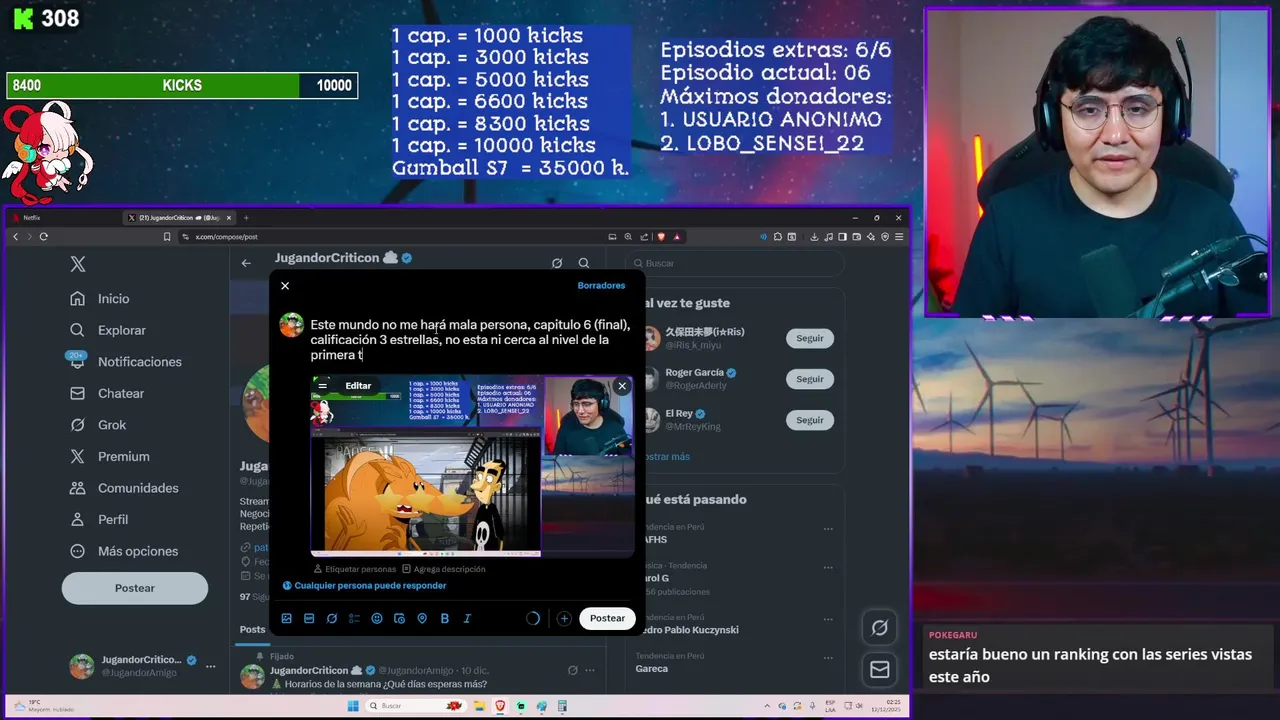The image size is (1280, 720).
Task: Toggle italic text formatting
Action: click(467, 619)
